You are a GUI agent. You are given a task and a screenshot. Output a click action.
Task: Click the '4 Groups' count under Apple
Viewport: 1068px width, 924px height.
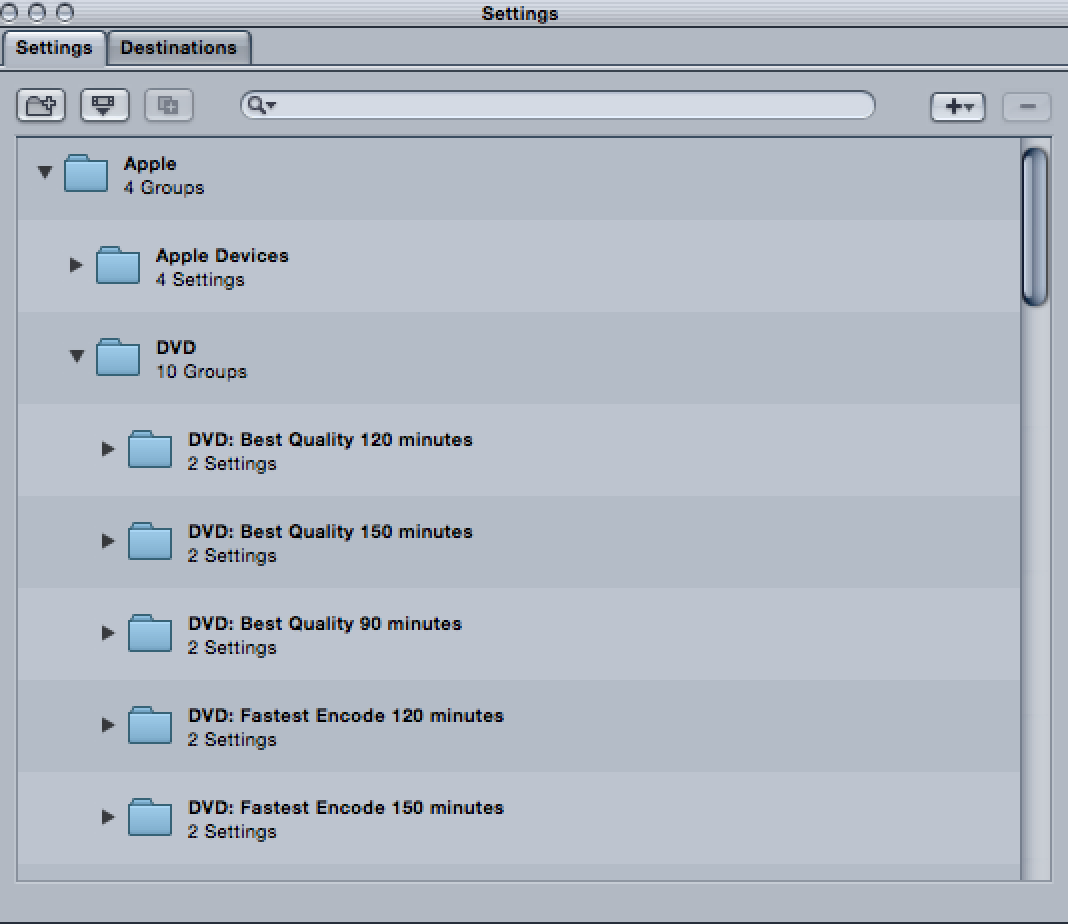[x=163, y=188]
